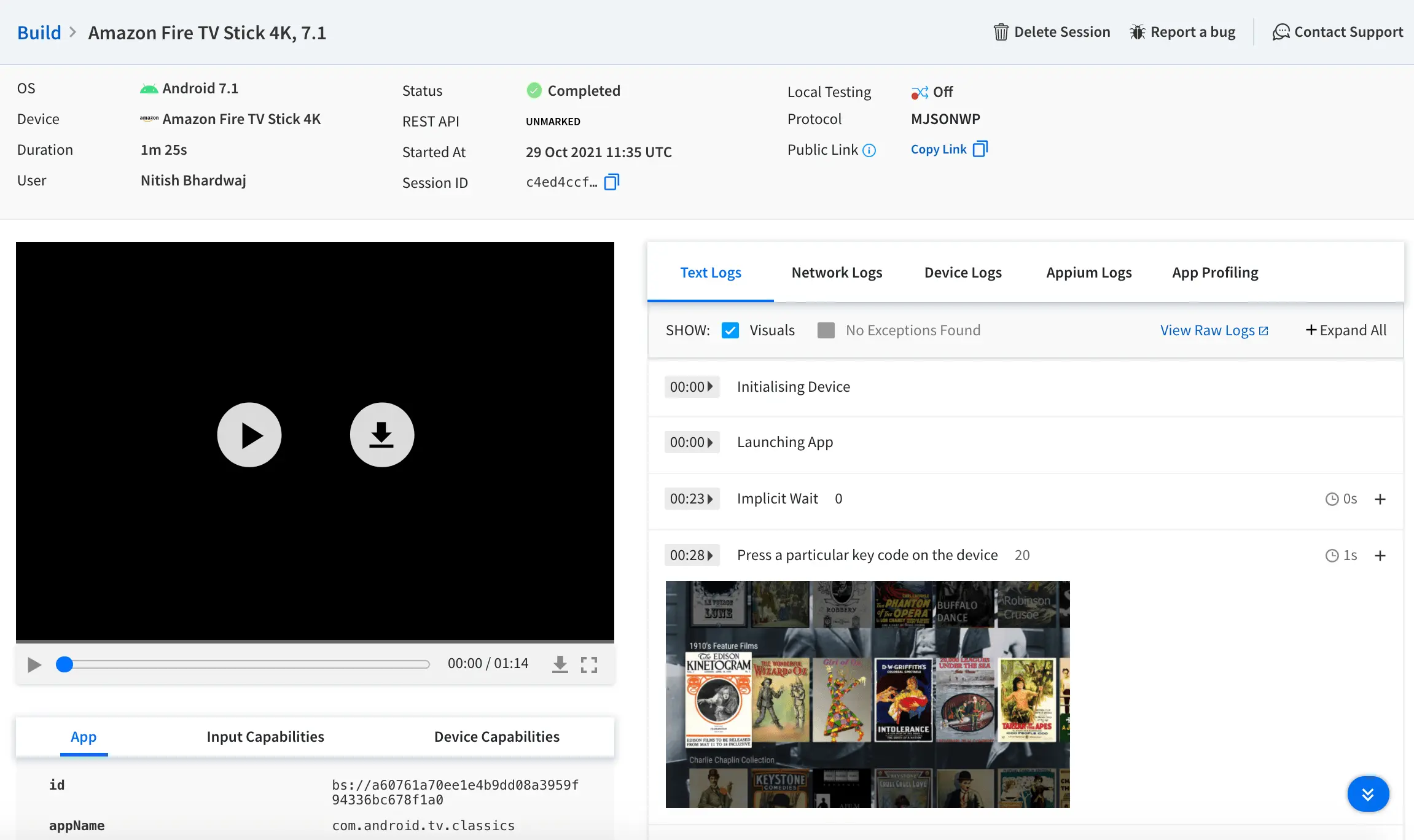1414x840 pixels.
Task: Play the session video recording
Action: 249,435
